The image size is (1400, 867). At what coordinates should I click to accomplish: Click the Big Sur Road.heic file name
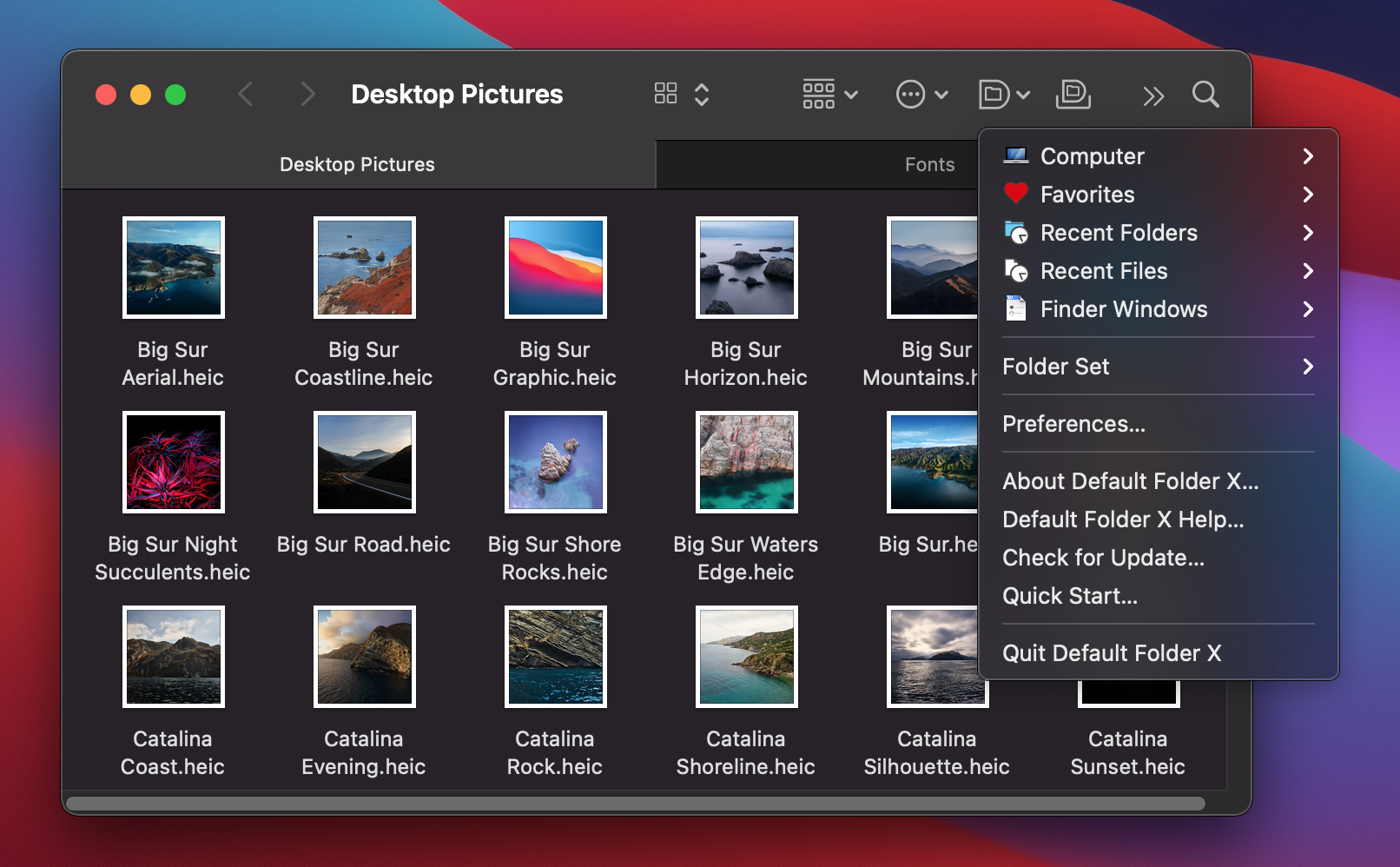point(364,545)
